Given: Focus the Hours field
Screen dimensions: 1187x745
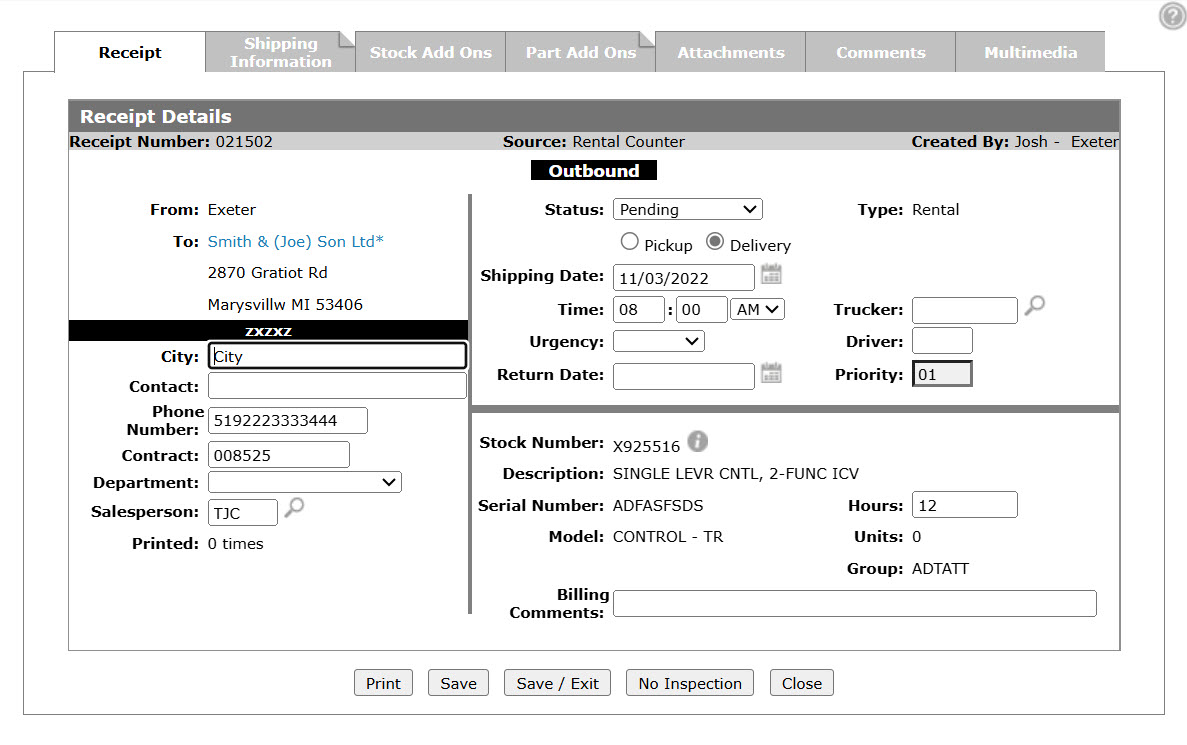Looking at the screenshot, I should click(964, 505).
